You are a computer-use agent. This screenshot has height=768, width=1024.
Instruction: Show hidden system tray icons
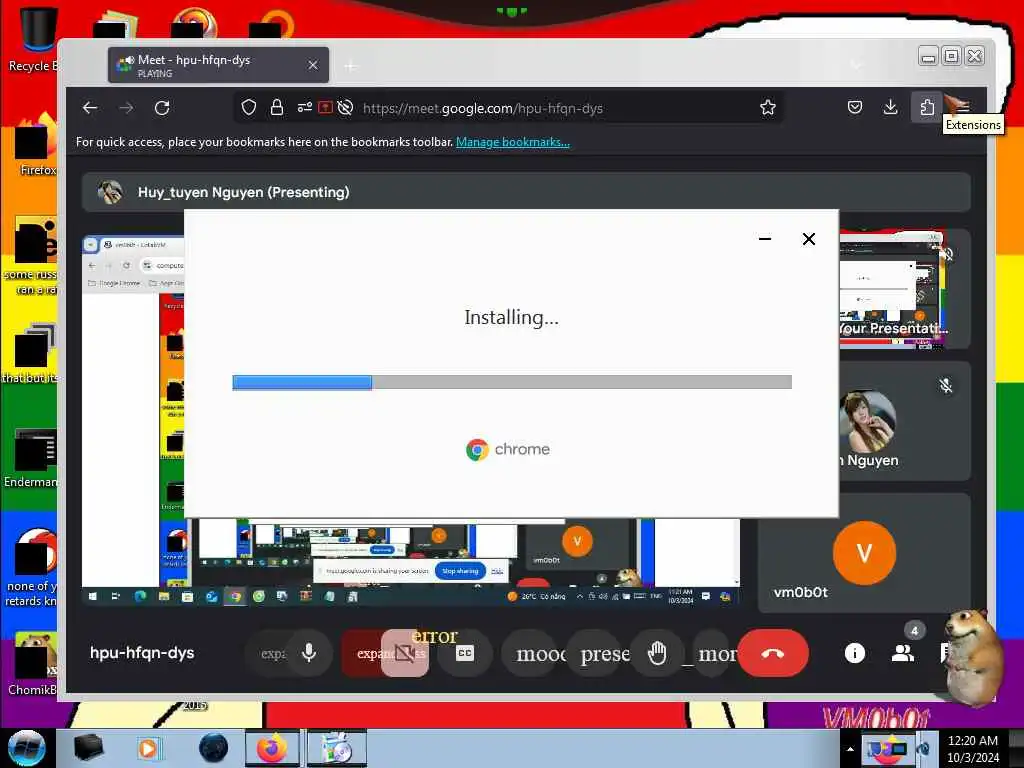850,749
